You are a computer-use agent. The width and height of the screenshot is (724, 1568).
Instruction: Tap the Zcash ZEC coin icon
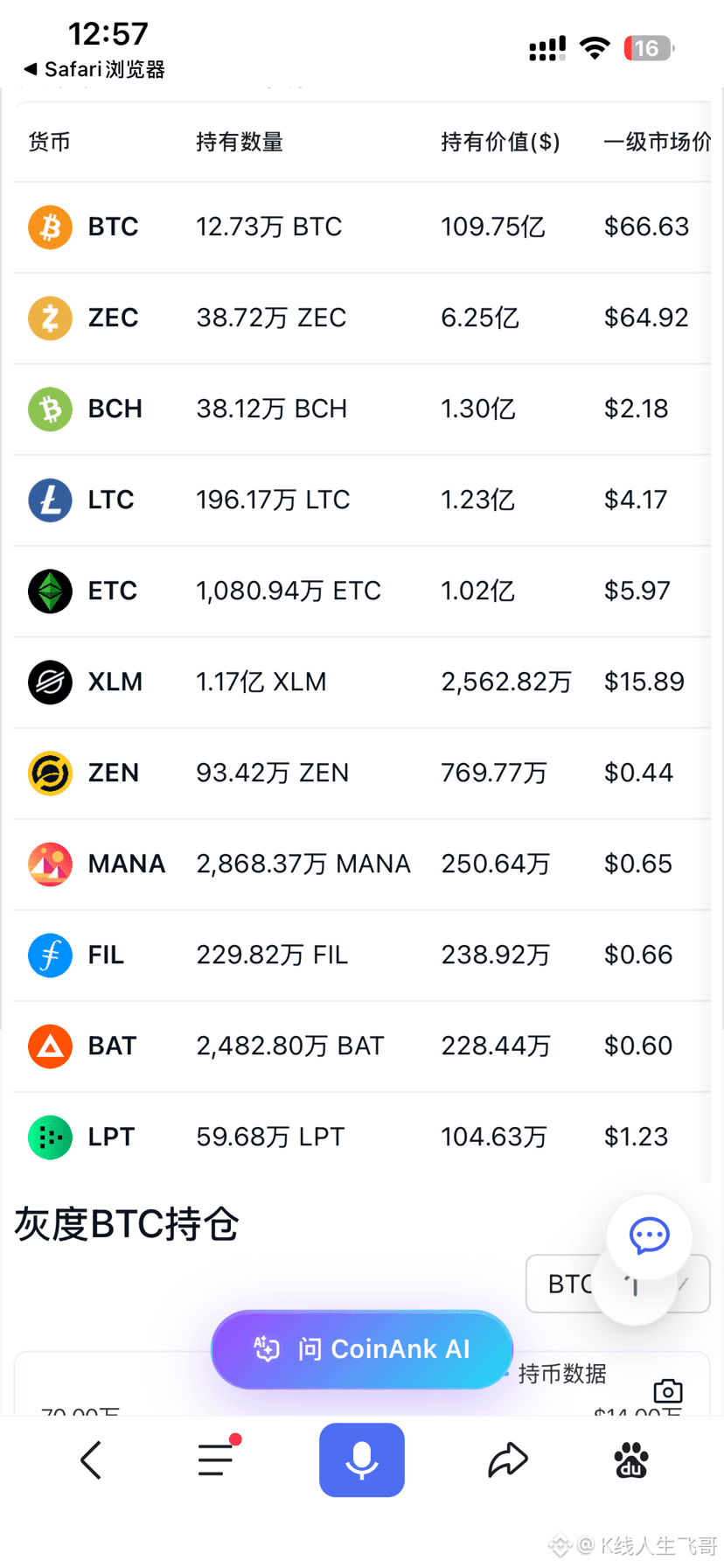50,318
